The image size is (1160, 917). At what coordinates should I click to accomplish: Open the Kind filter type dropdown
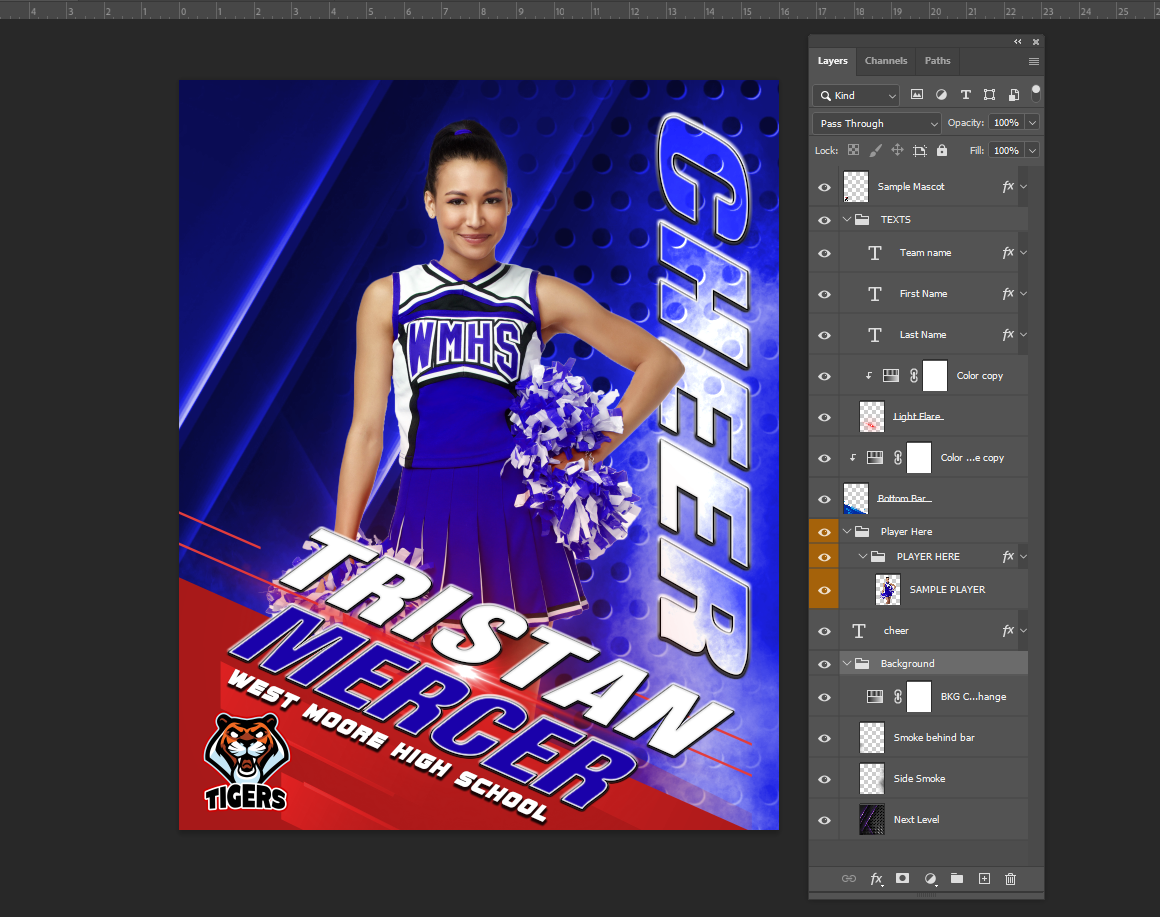(856, 95)
